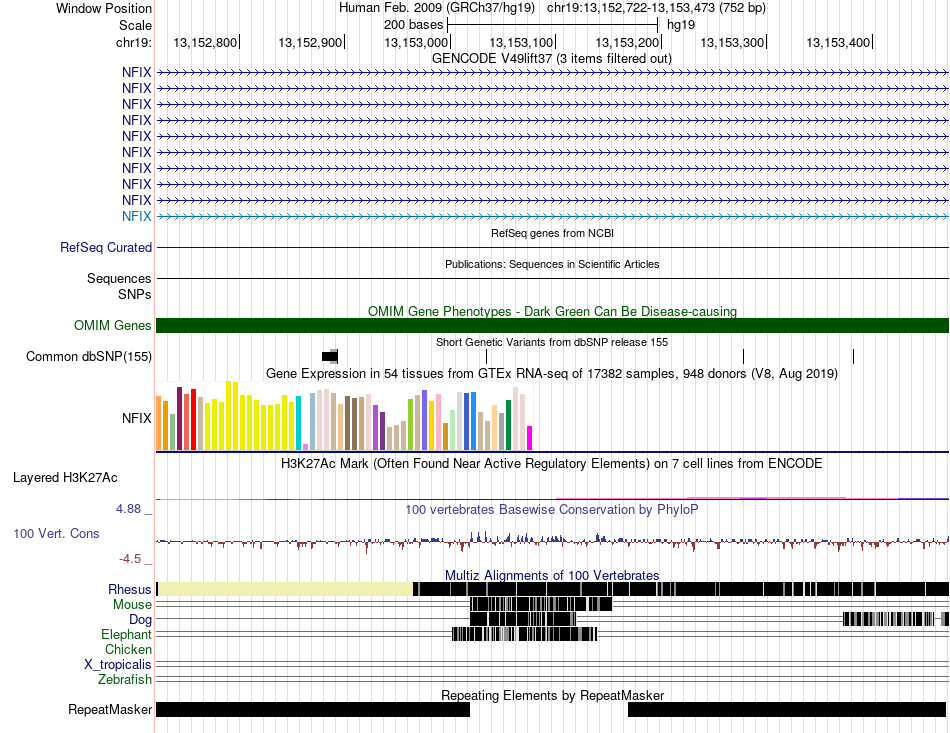Click the 13,152,800 ruler coordinate

(x=205, y=42)
